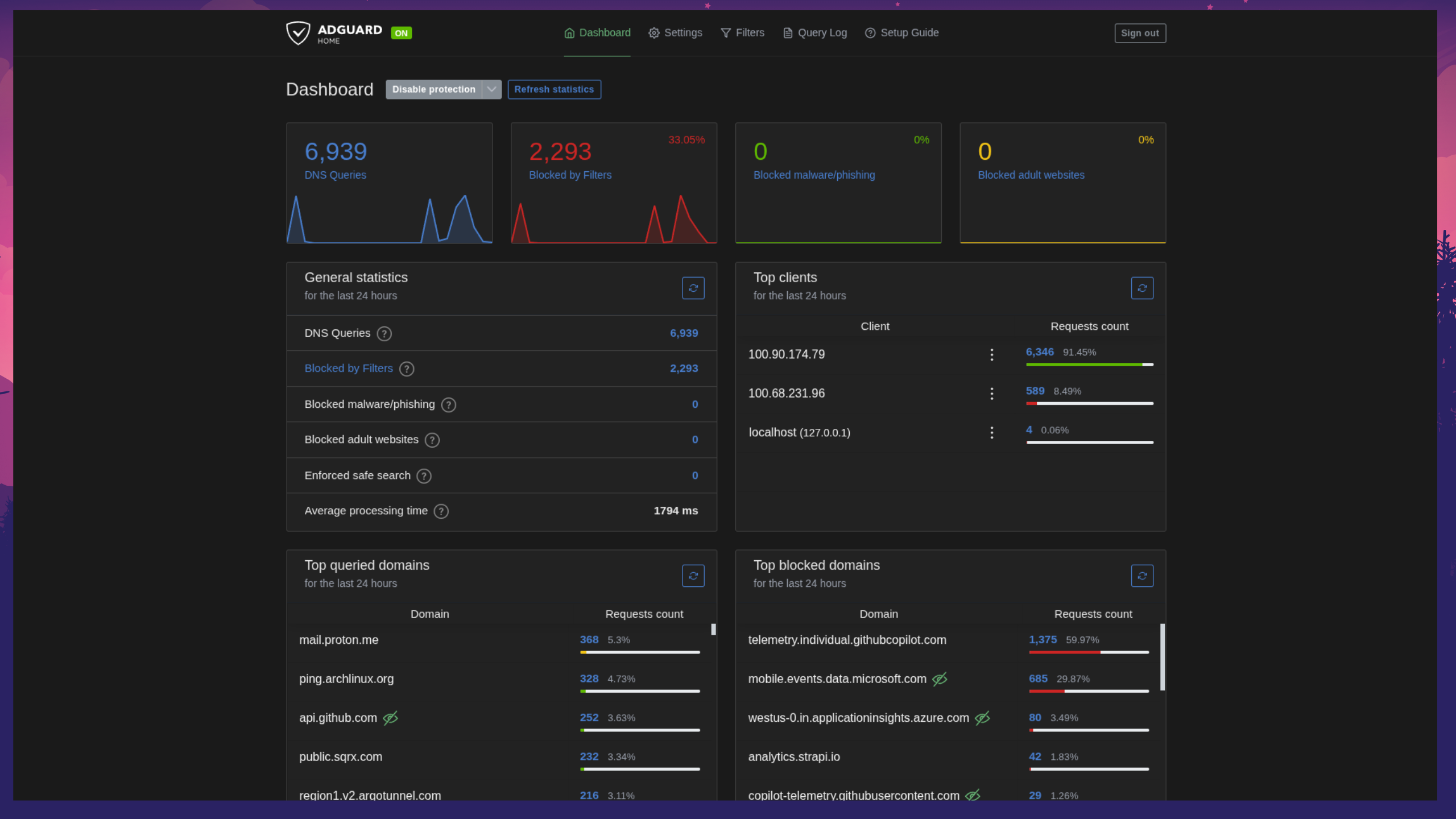Open Blocked by Filters link in red card
This screenshot has width=1456, height=819.
(x=570, y=175)
